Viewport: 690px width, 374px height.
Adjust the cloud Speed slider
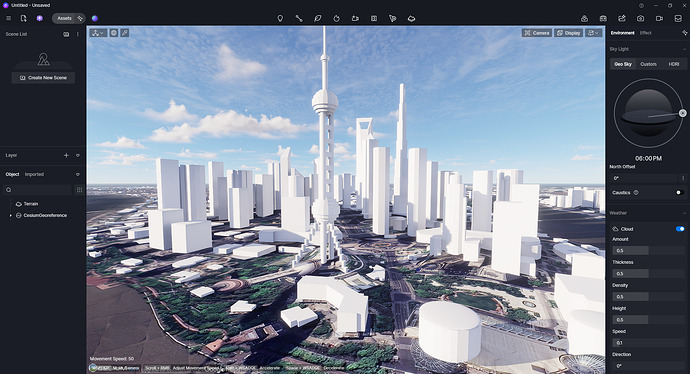648,343
